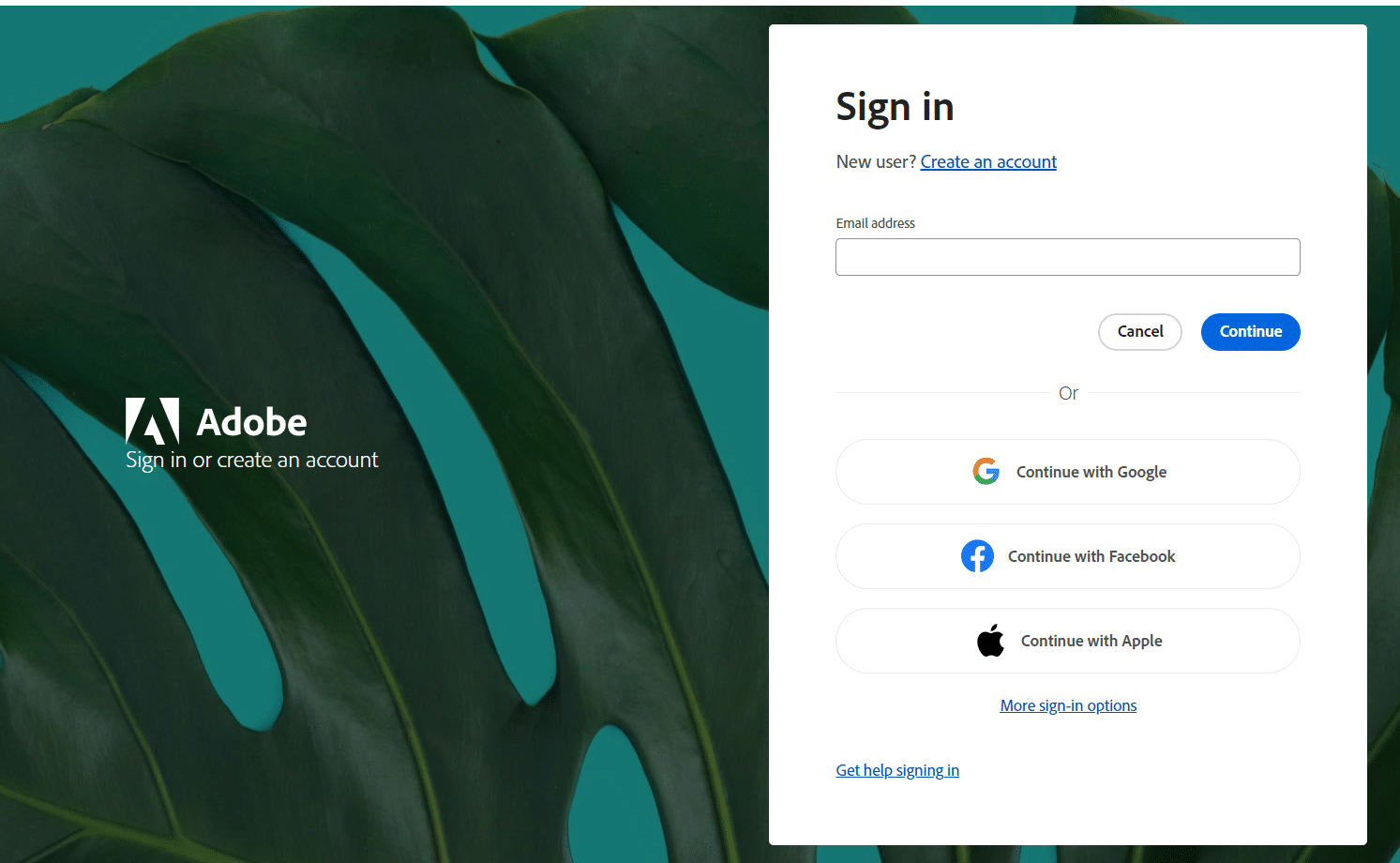Click the Apple logo icon
The width and height of the screenshot is (1400, 863).
[x=990, y=641]
